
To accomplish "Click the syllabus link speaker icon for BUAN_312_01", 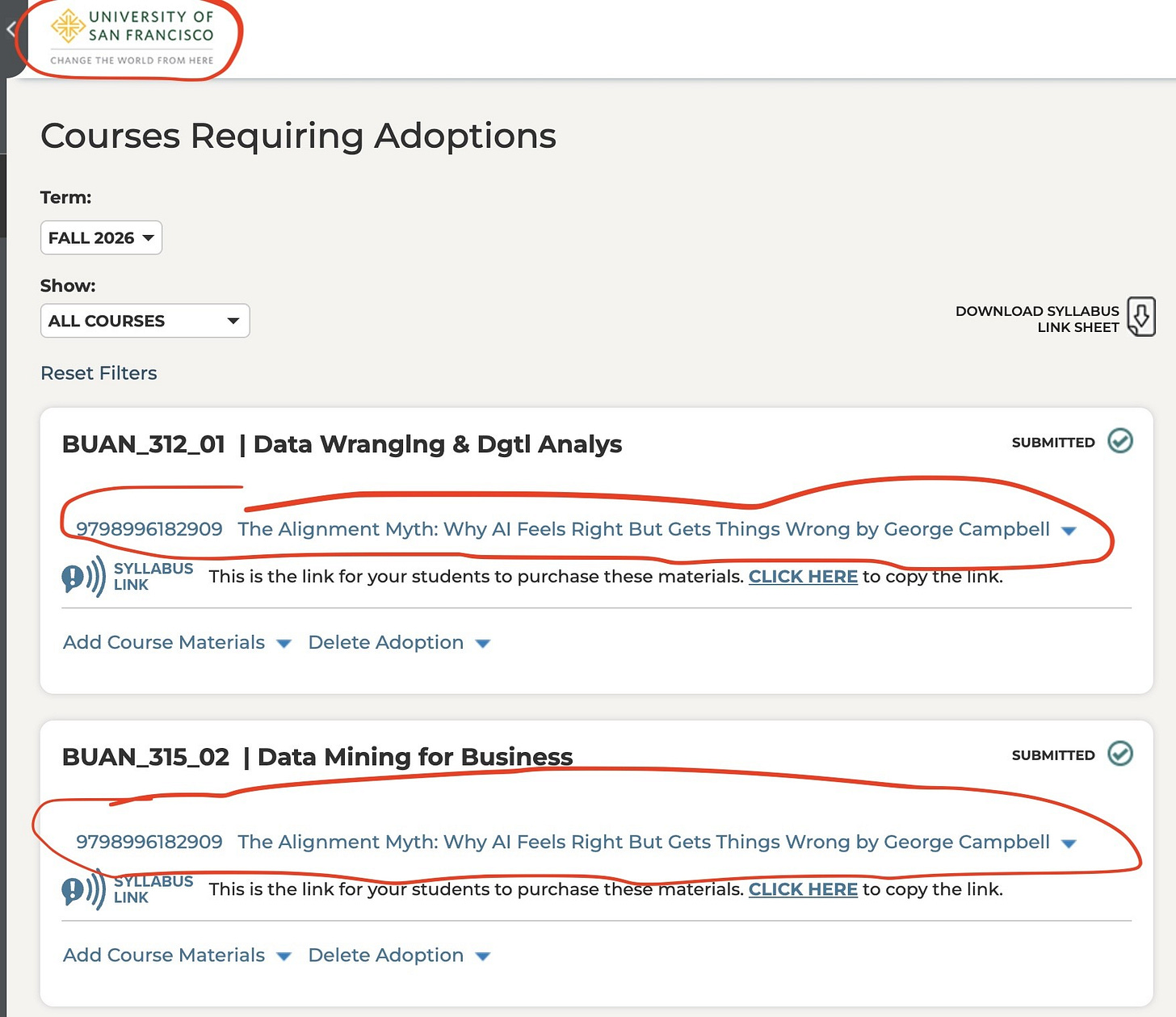I will point(84,577).
